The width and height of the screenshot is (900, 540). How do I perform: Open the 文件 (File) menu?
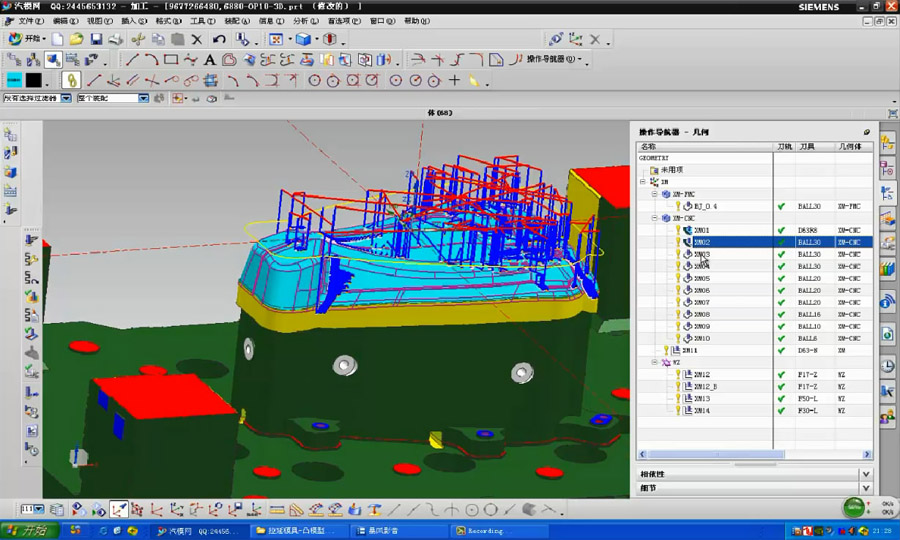[30, 20]
